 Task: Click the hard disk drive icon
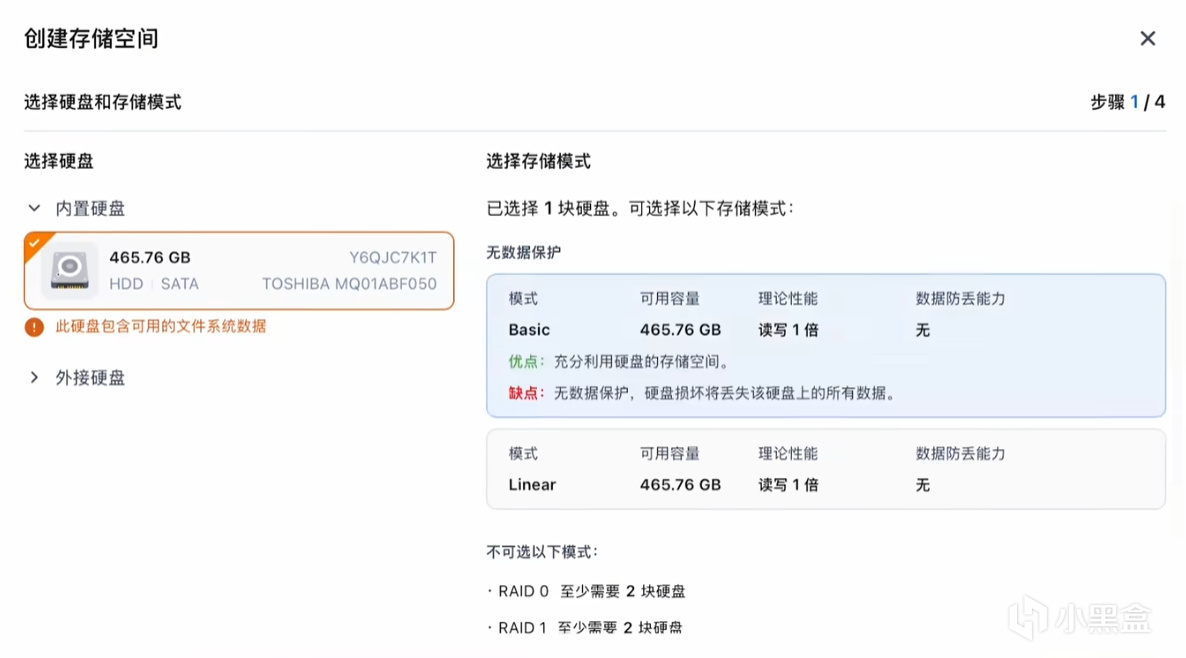click(69, 270)
